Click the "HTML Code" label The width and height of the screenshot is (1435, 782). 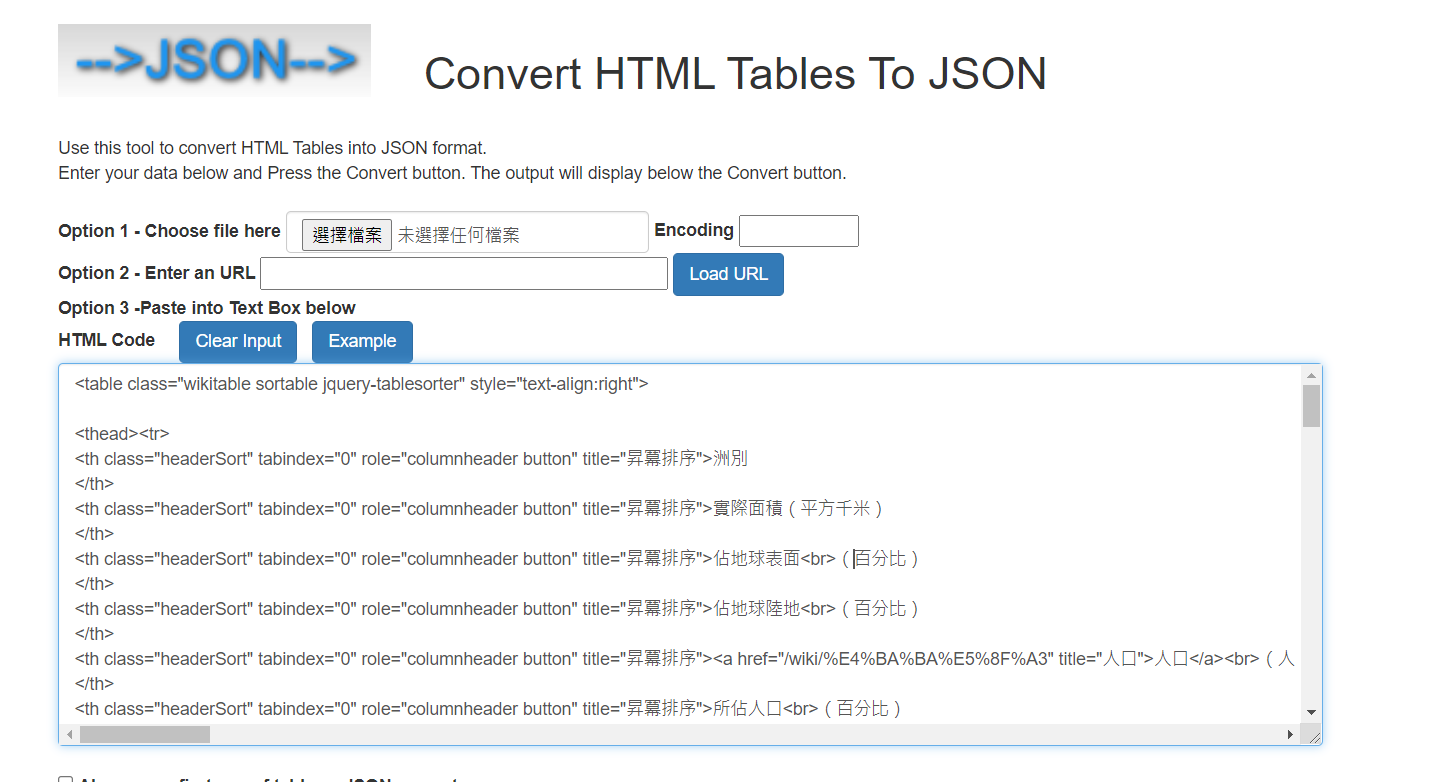pos(107,340)
